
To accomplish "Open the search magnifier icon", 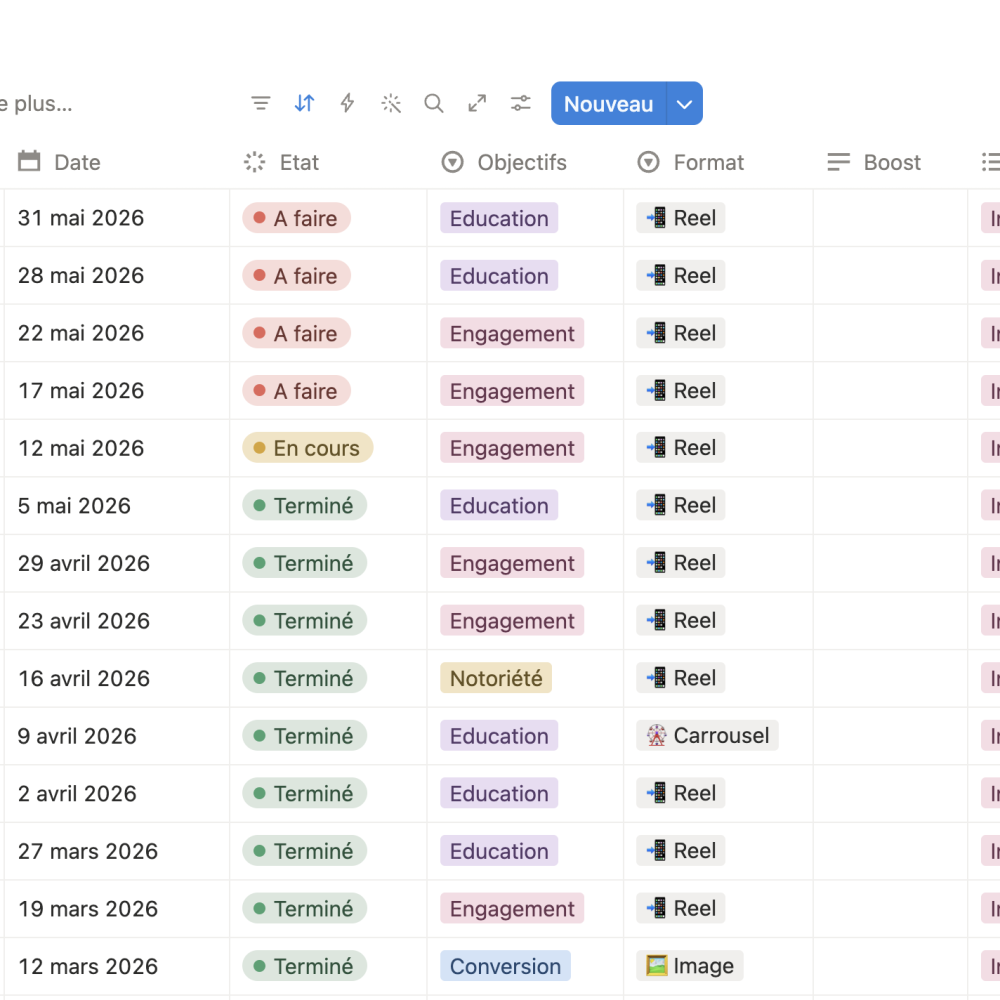I will click(434, 103).
